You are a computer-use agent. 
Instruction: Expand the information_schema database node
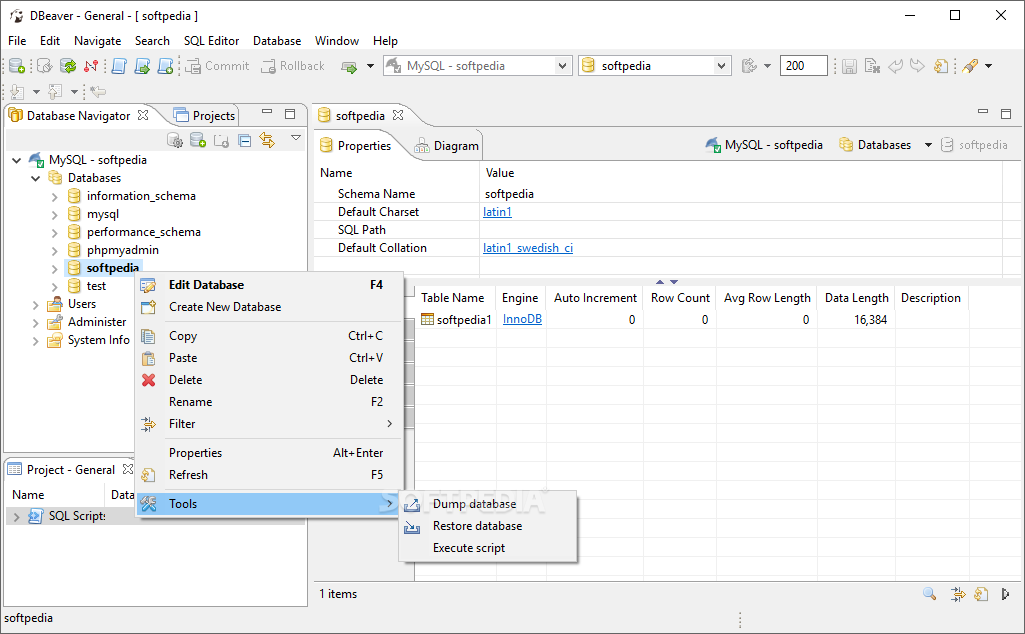55,196
